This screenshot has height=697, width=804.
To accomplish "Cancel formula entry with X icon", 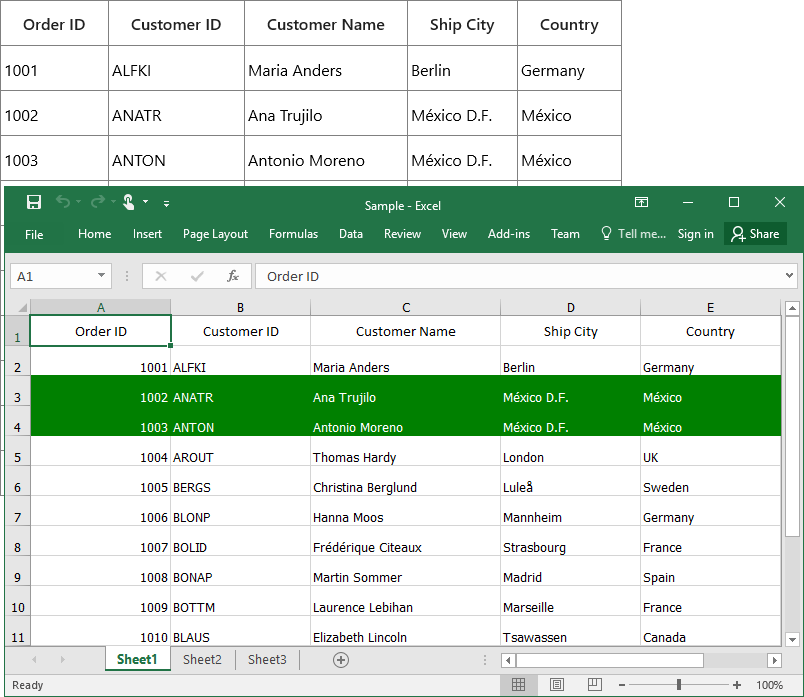I will (x=161, y=276).
